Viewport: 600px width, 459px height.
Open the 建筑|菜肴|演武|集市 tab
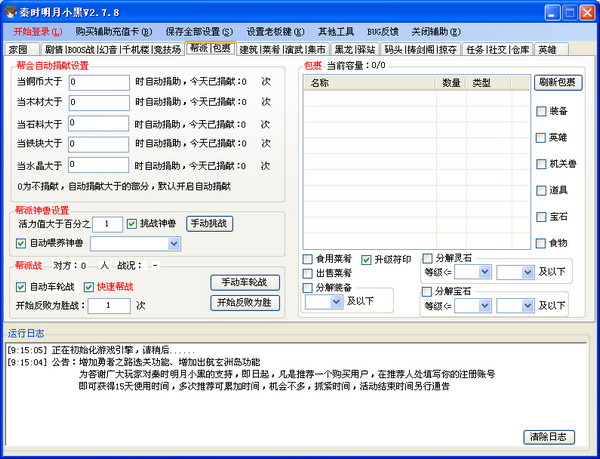282,49
